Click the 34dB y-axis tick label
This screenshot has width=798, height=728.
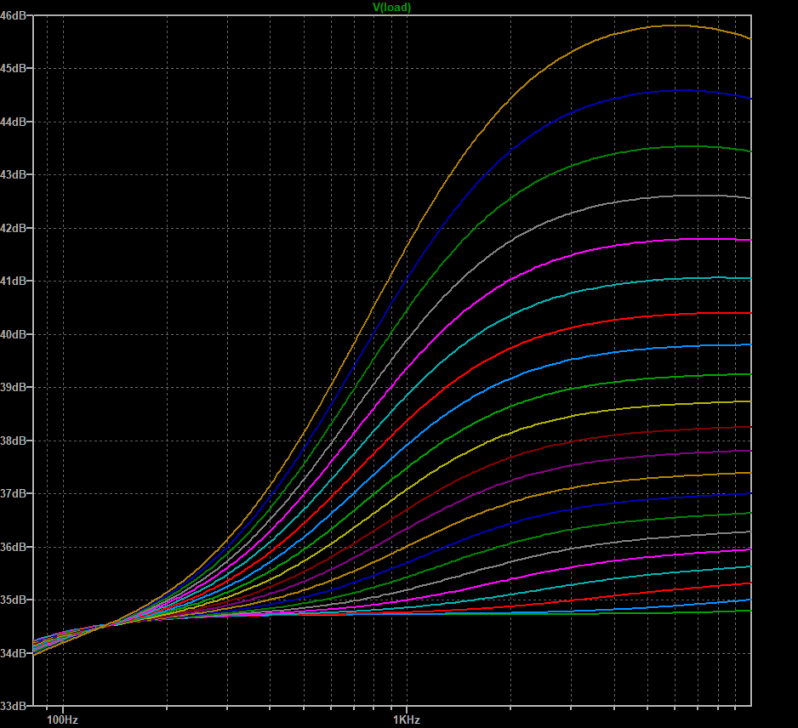click(15, 653)
